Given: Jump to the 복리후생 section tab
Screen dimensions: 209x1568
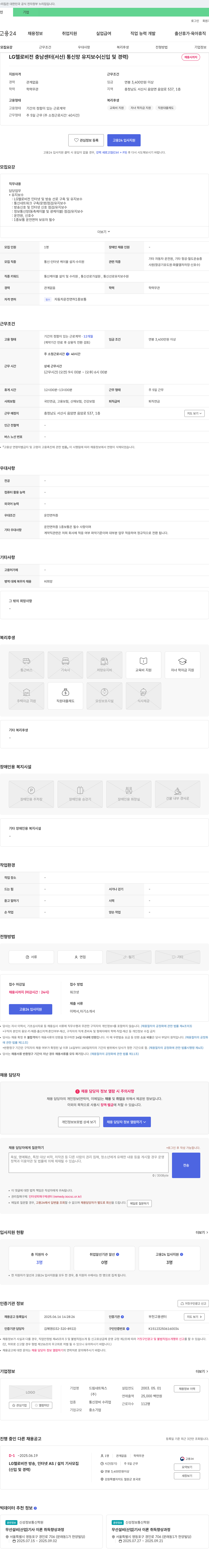Looking at the screenshot, I should tap(123, 47).
